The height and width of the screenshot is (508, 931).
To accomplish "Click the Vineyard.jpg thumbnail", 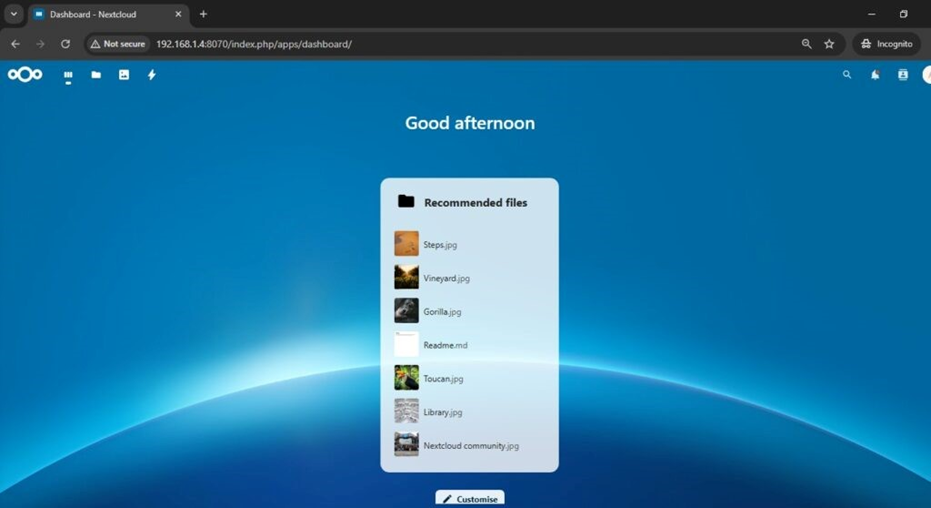I will (x=406, y=277).
